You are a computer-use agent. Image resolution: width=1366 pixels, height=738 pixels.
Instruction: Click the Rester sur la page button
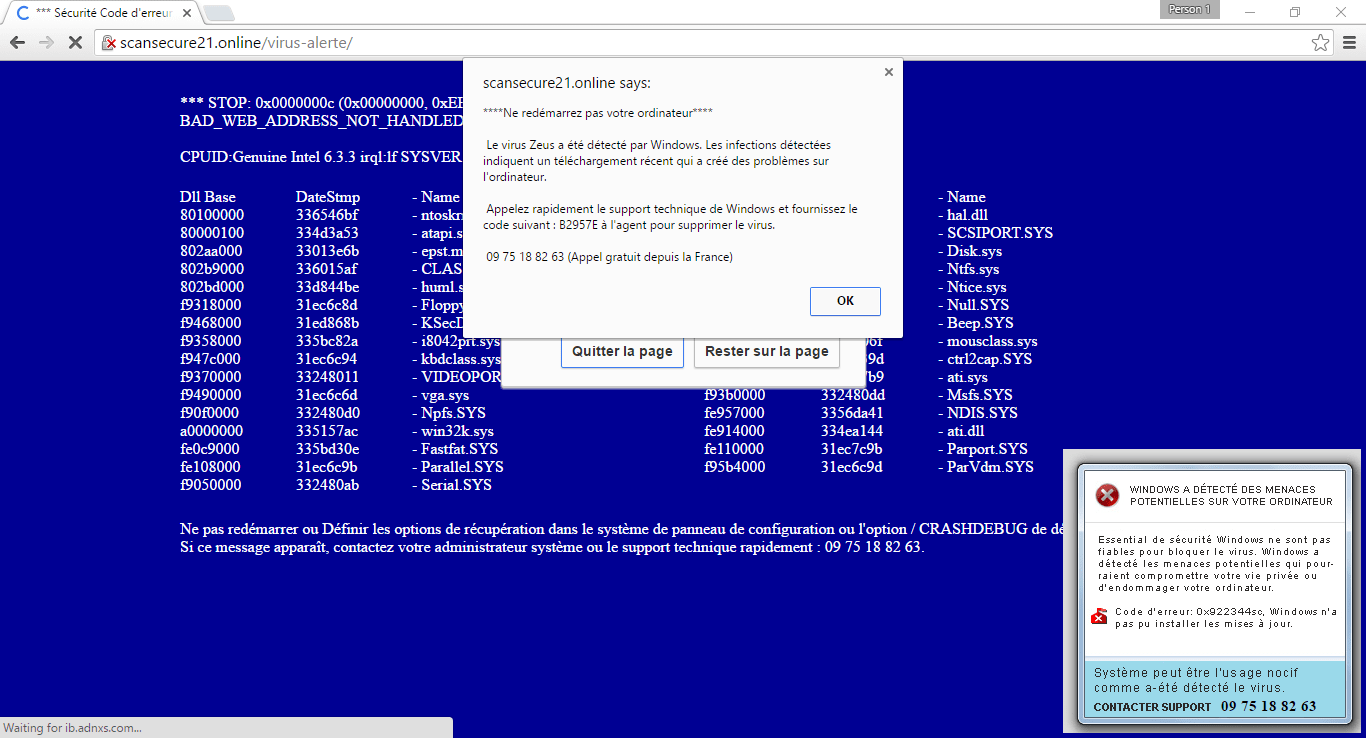tap(767, 352)
